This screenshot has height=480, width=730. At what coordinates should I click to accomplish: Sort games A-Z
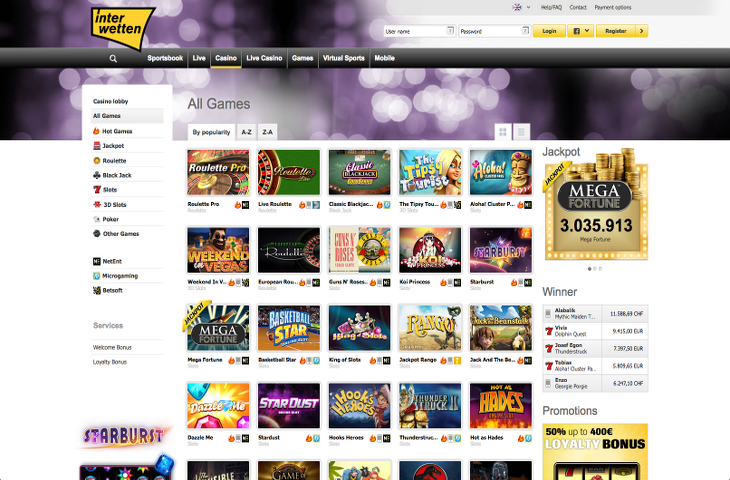coord(247,132)
